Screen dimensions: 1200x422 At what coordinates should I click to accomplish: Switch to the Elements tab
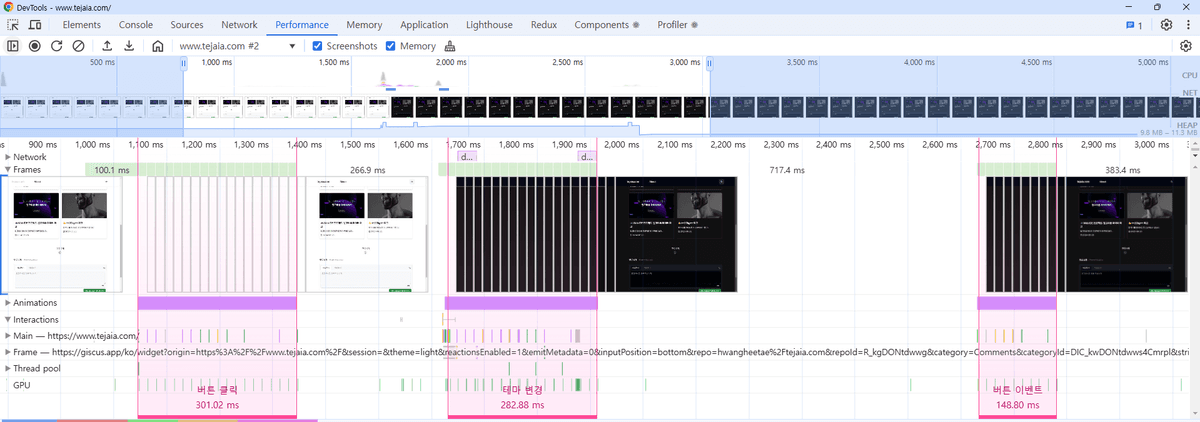(x=82, y=24)
